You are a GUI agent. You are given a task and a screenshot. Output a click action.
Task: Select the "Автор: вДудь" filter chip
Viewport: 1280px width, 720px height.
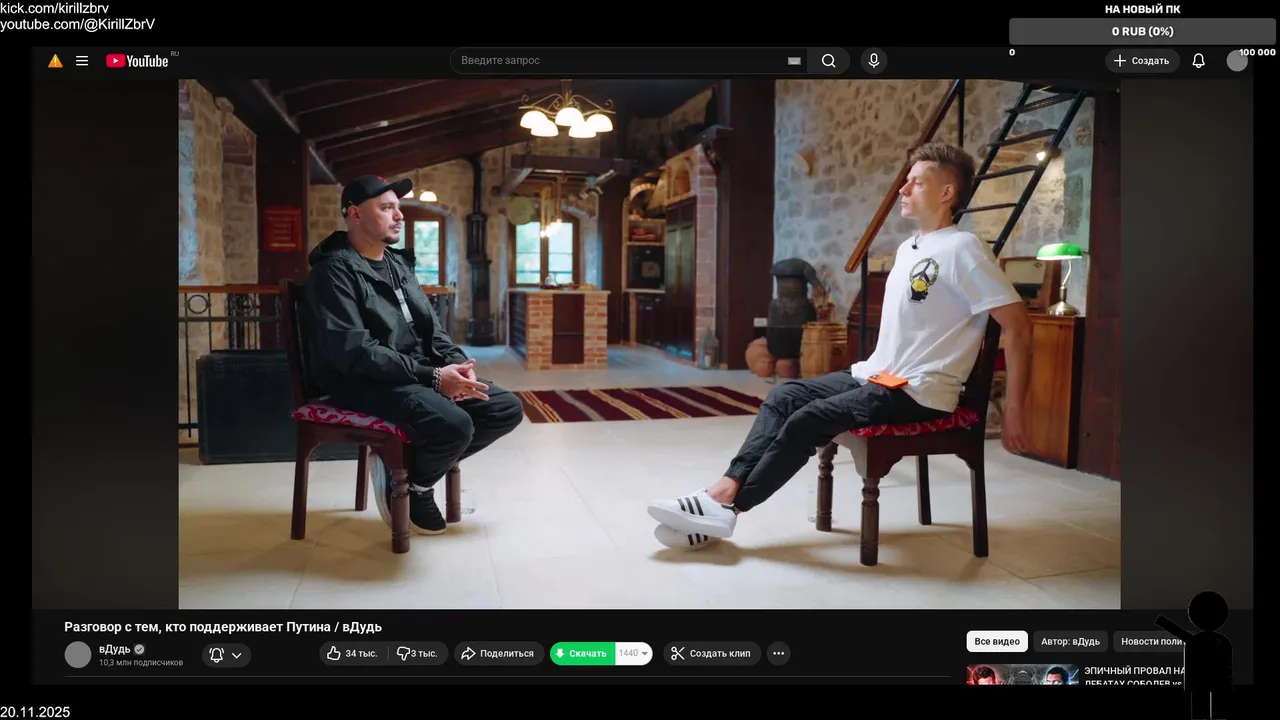pos(1070,641)
